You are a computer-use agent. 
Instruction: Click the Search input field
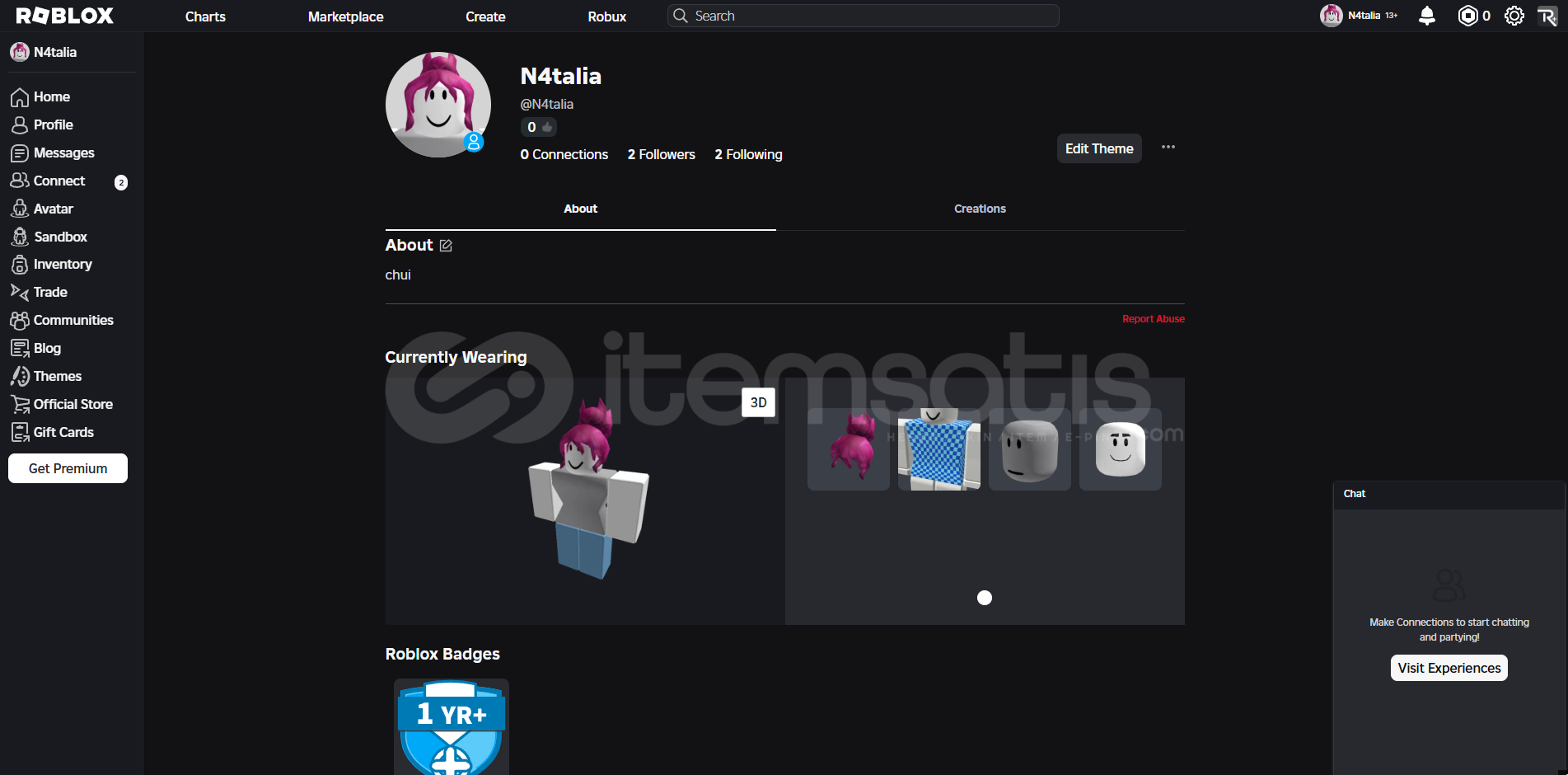point(863,16)
